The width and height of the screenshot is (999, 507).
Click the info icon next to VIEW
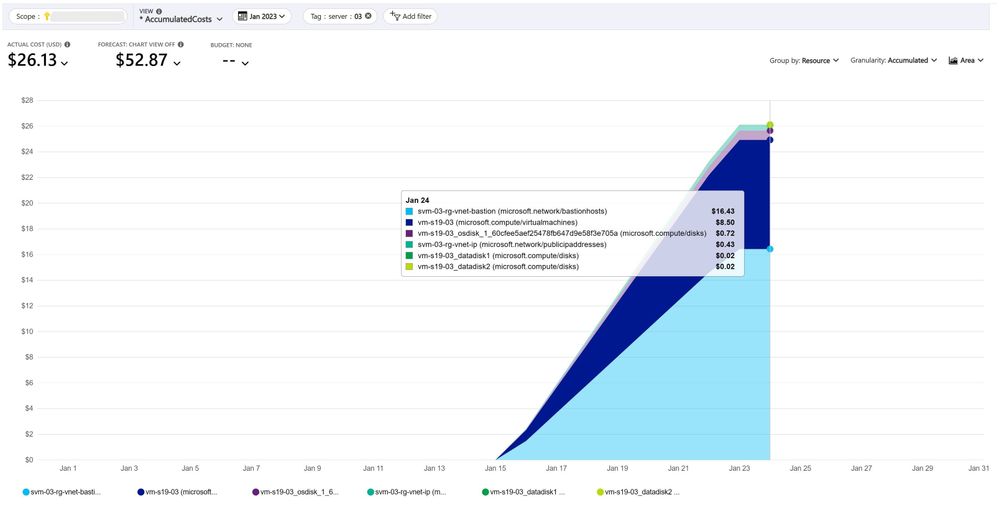(x=159, y=11)
